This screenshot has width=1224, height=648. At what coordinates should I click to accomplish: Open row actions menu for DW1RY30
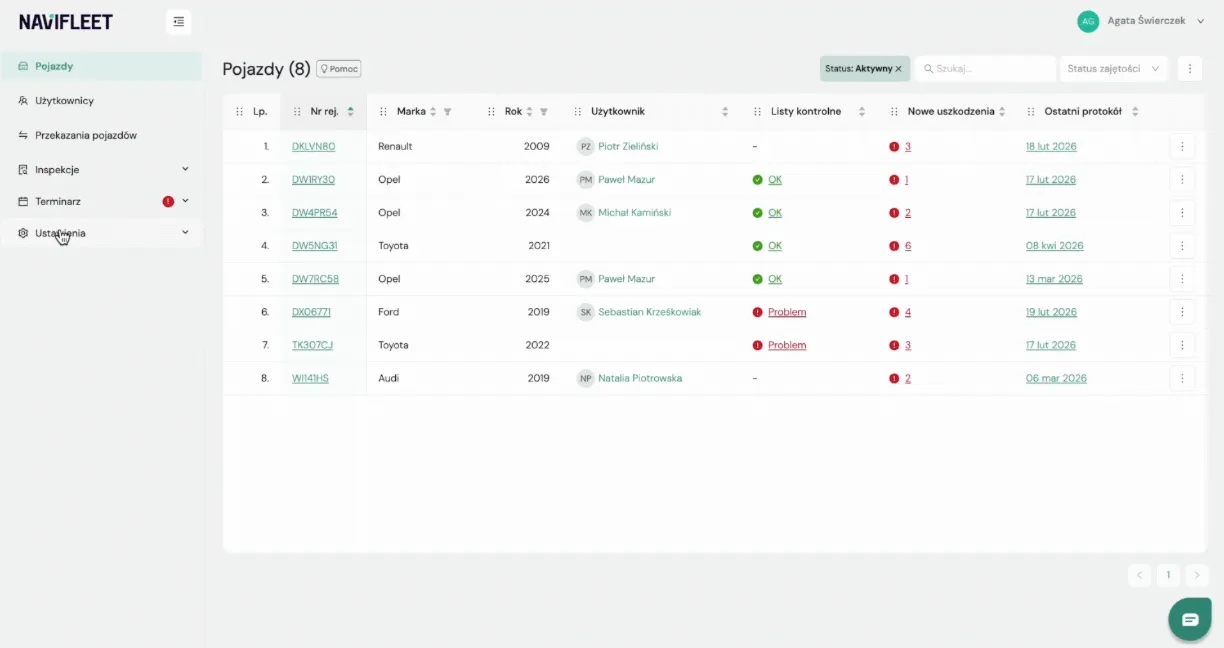[1182, 180]
